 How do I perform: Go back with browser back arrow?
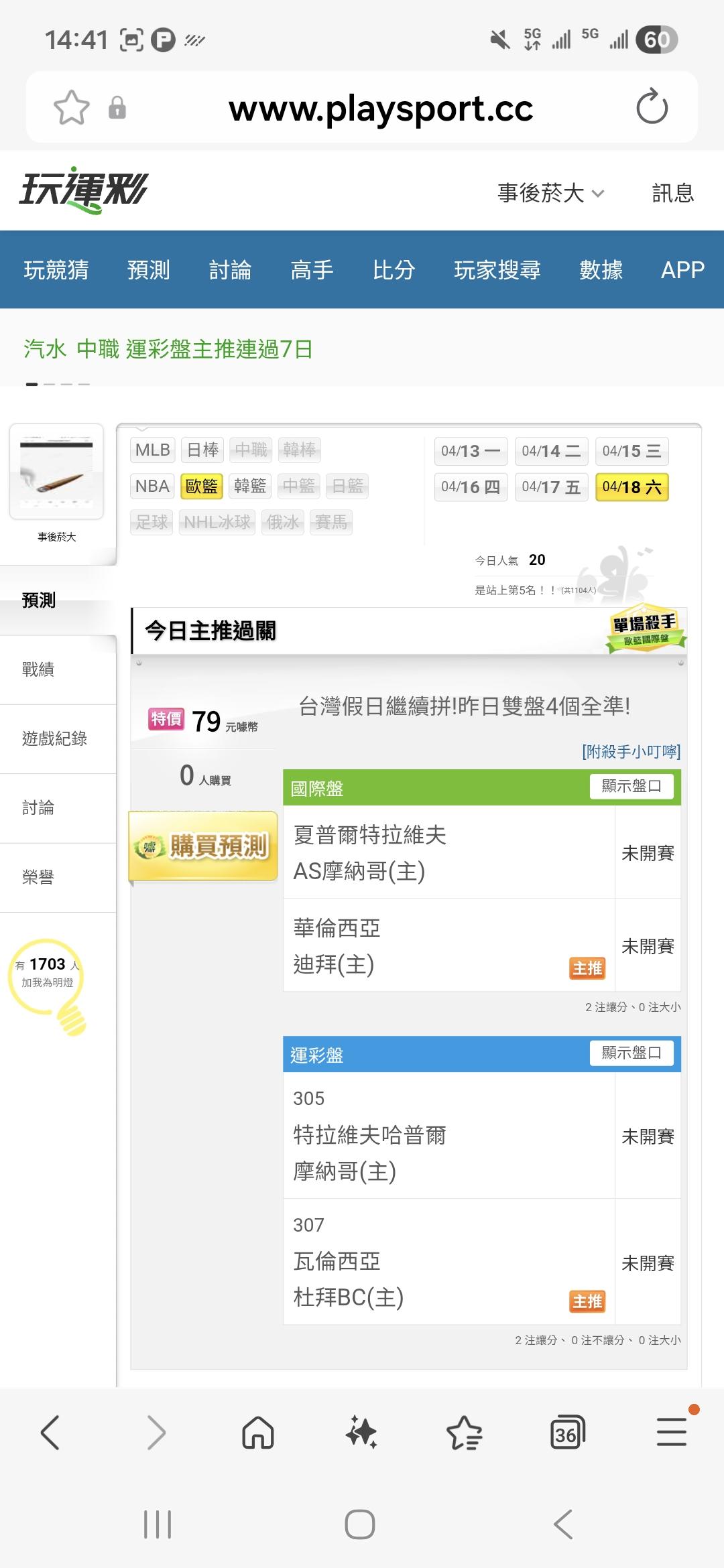pos(51,1433)
